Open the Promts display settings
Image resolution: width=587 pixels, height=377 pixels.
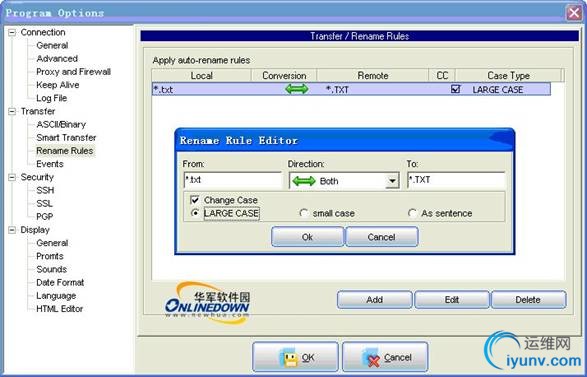[50, 256]
